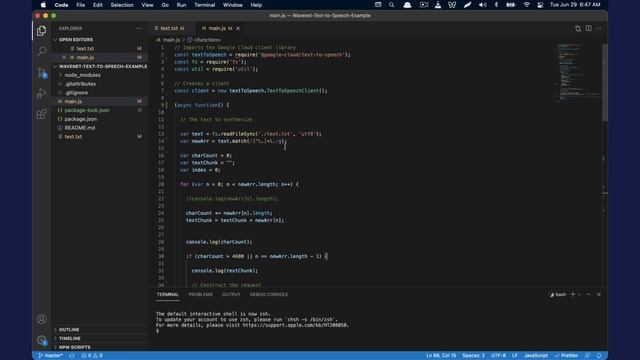
Task: Open the Go menu
Action: pos(165,5)
